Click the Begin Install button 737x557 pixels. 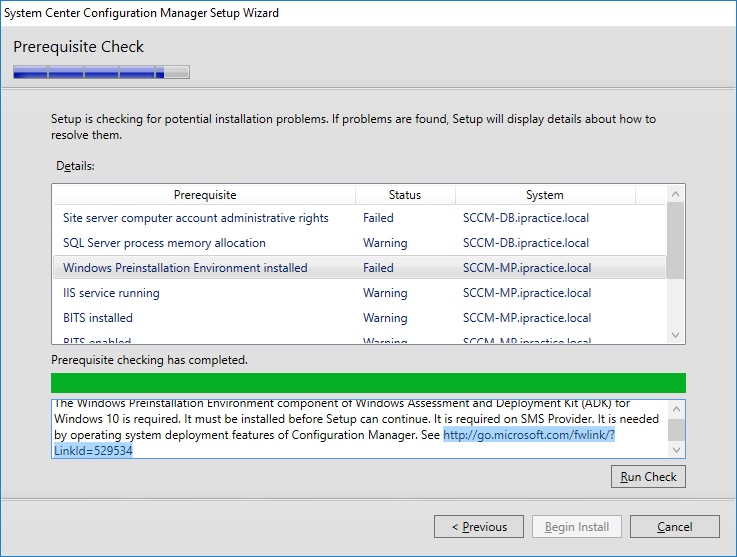[577, 526]
